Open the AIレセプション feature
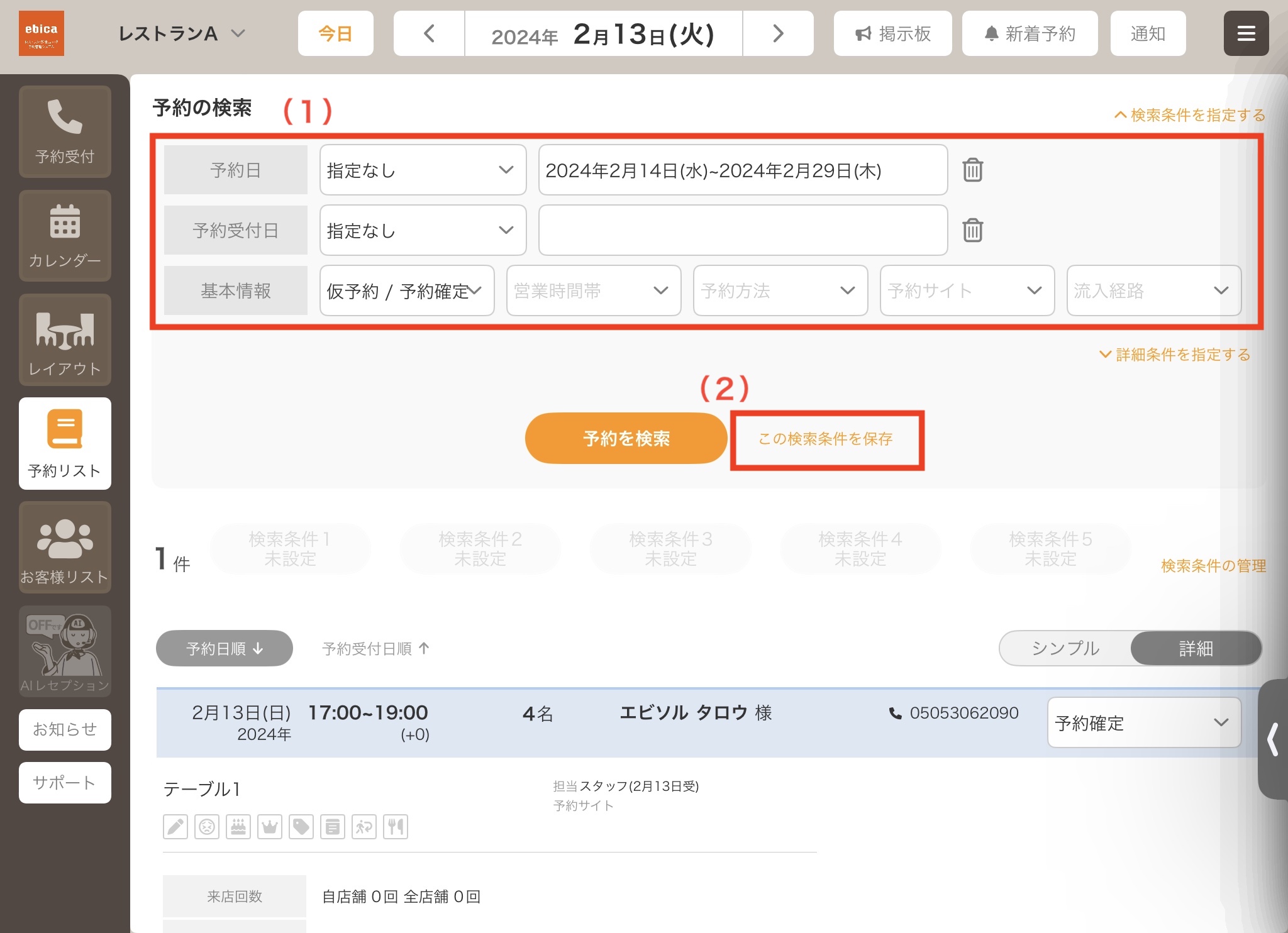Screen dimensions: 1288x933 coord(65,651)
